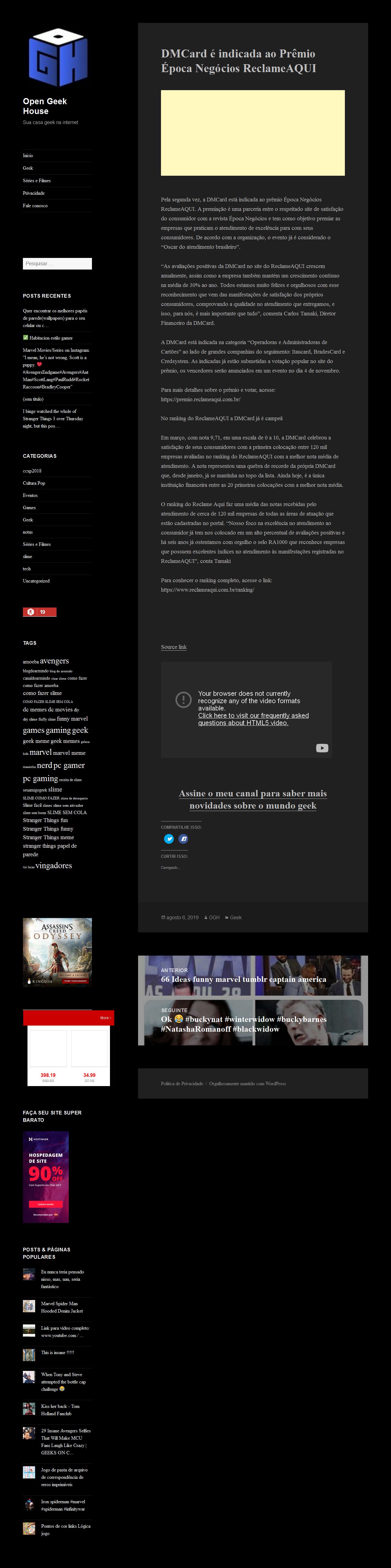Click the 'Assine o meu canal' subscribe link
This screenshot has width=391, height=1568.
(x=252, y=799)
